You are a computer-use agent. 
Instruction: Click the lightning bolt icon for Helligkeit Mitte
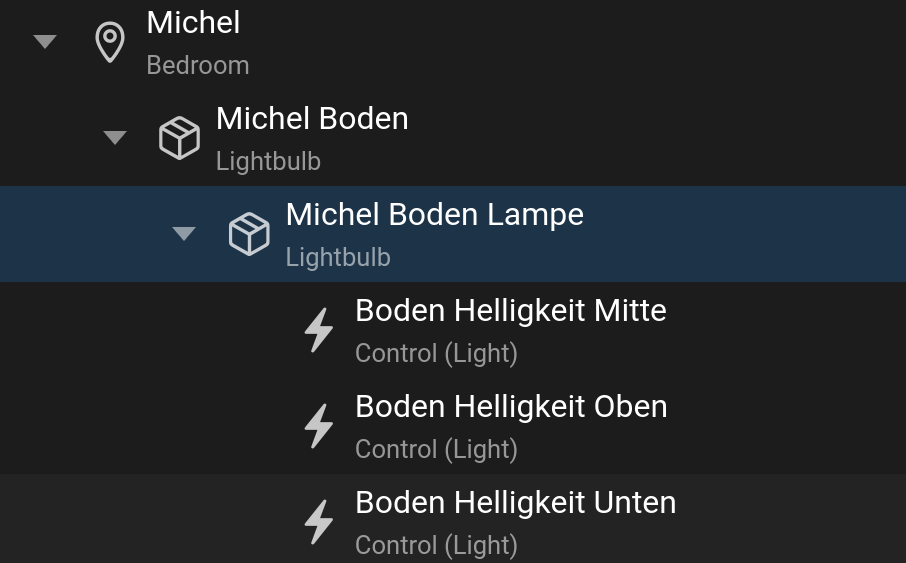pos(319,330)
